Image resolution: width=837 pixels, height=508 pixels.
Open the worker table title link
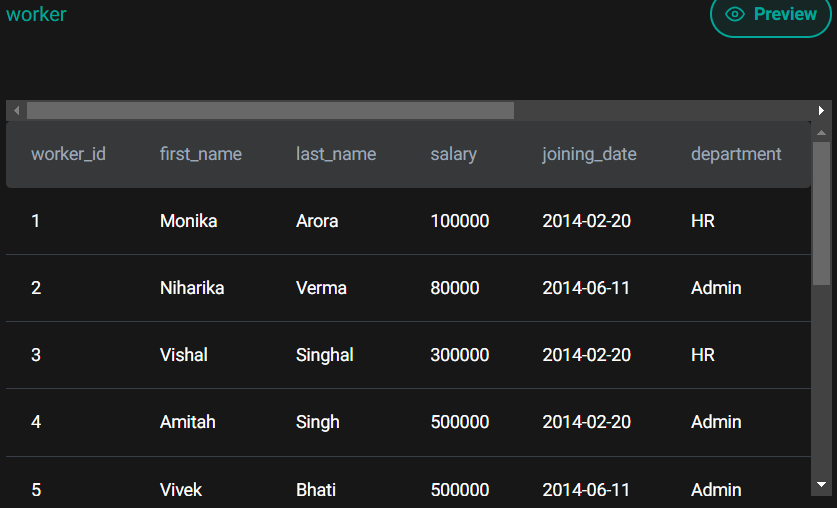36,15
